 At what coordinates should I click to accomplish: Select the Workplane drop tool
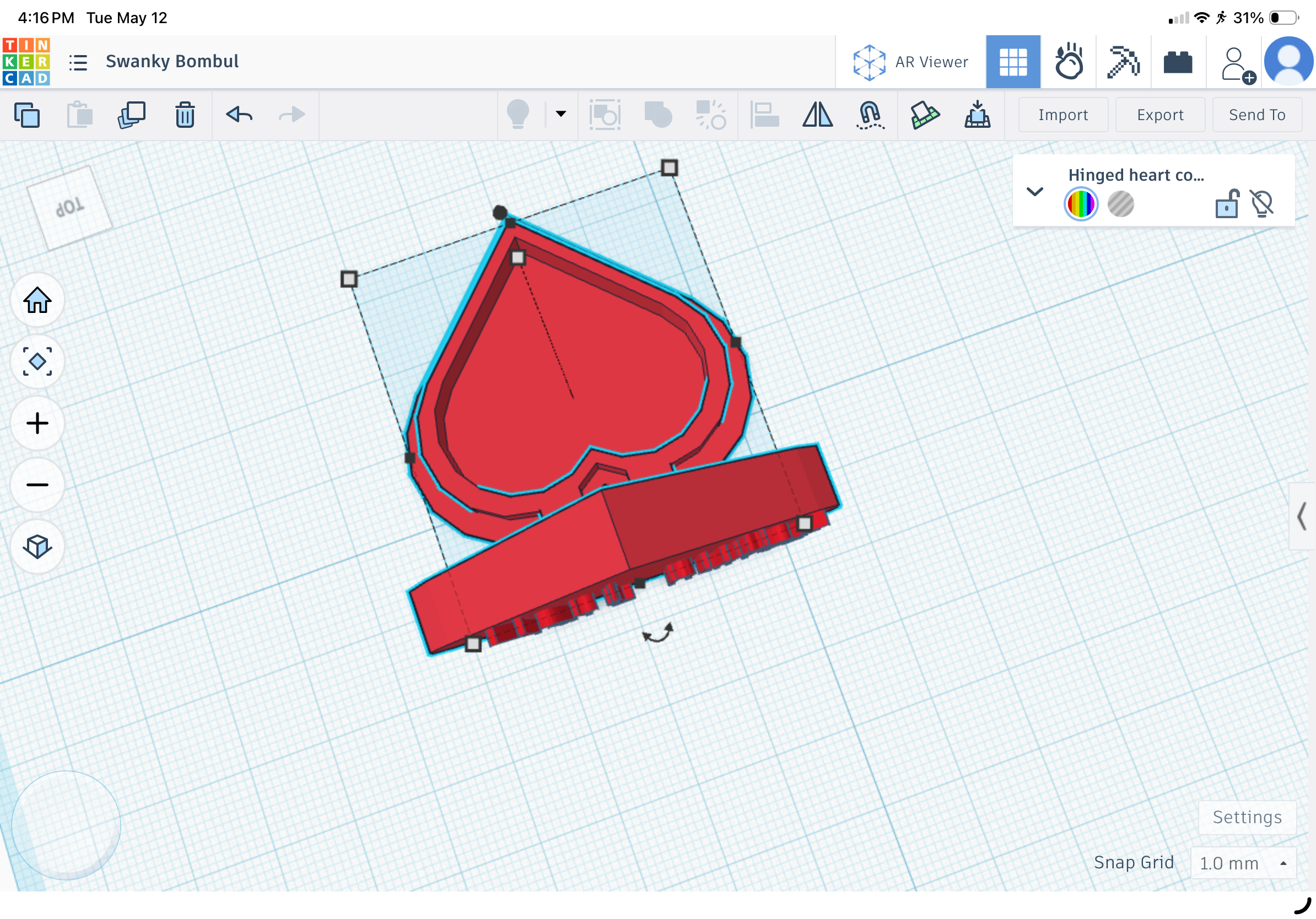coord(977,115)
